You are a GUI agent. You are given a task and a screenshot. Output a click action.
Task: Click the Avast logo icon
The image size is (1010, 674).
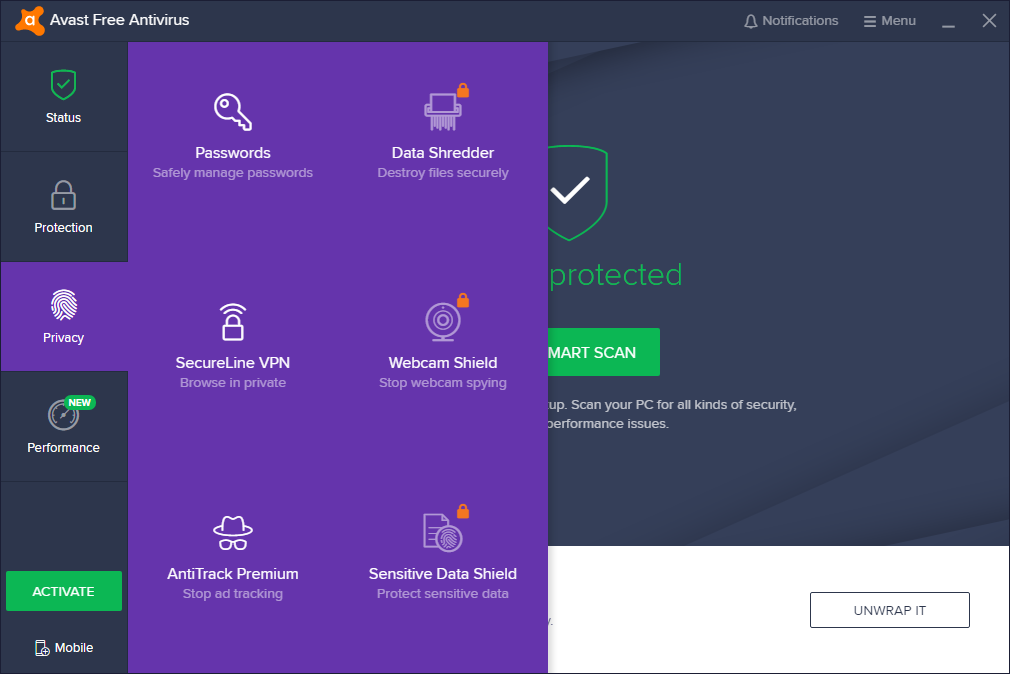coord(30,21)
